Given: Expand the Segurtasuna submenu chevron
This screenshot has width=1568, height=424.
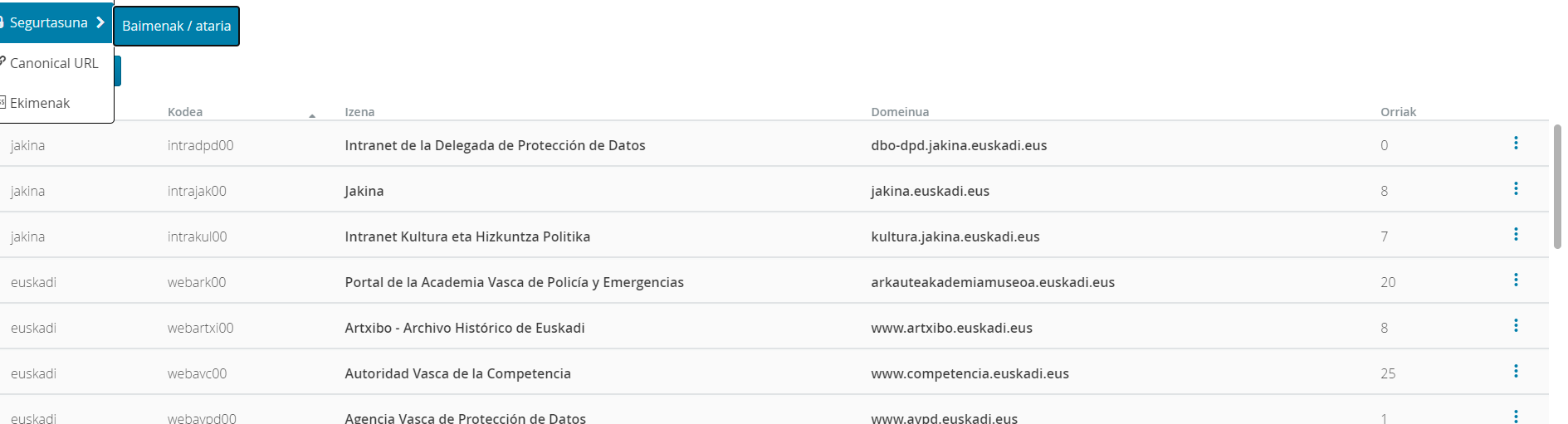Looking at the screenshot, I should pos(100,22).
